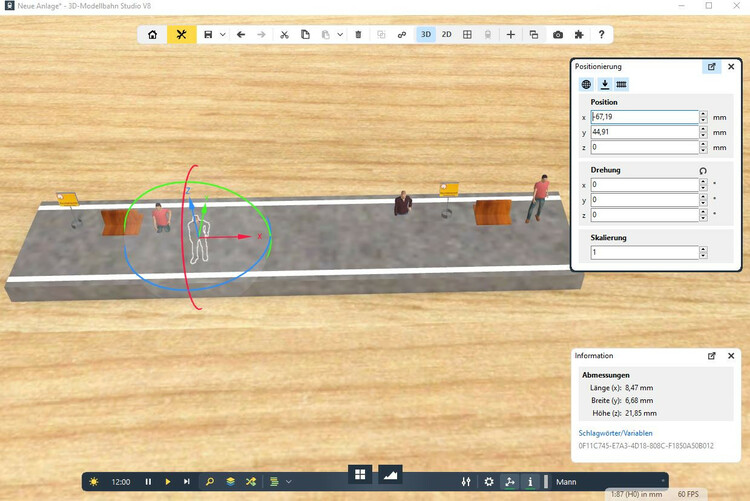This screenshot has height=501, width=750.
Task: Click the drop to ground icon
Action: pyautogui.click(x=605, y=84)
